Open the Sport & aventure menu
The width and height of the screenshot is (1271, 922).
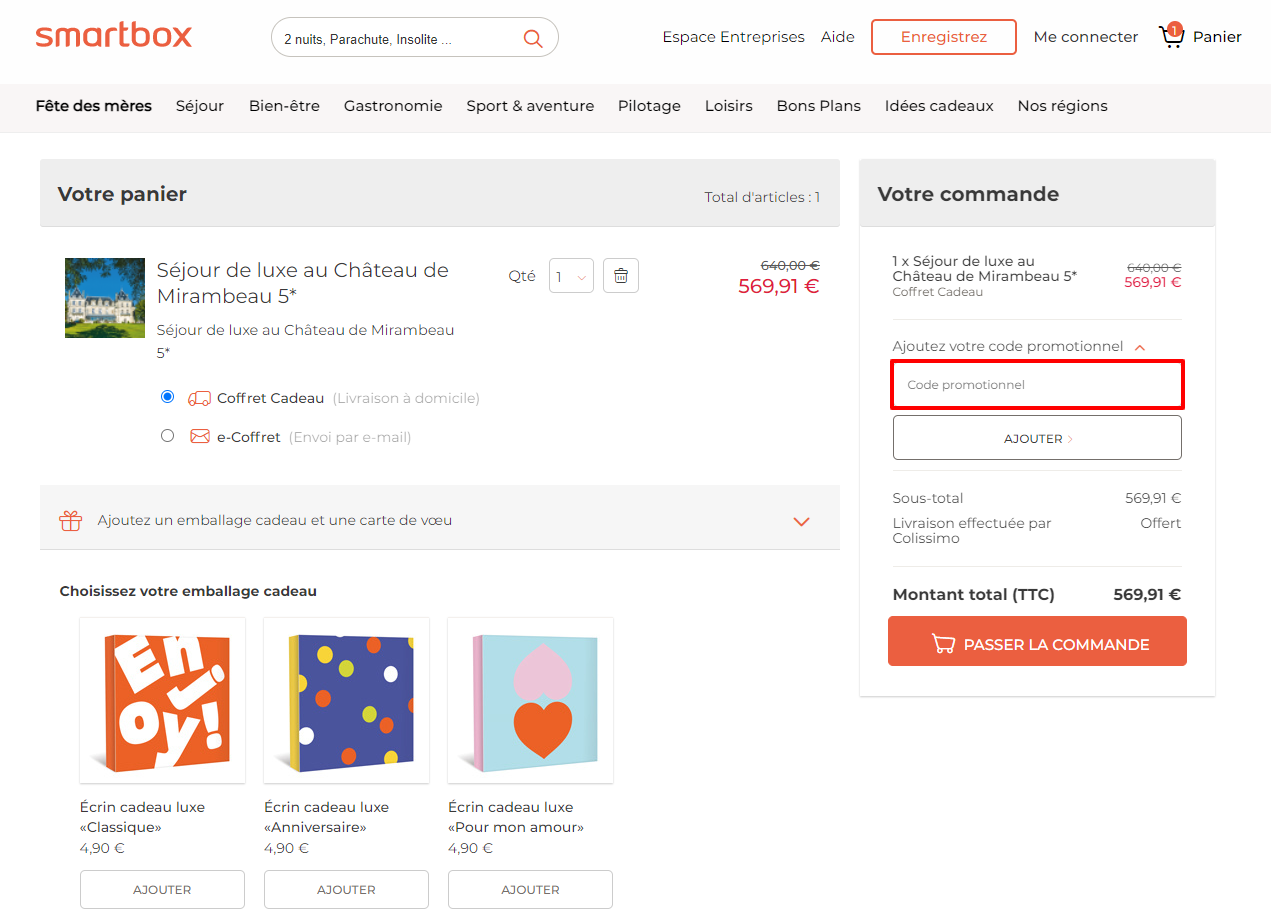530,106
